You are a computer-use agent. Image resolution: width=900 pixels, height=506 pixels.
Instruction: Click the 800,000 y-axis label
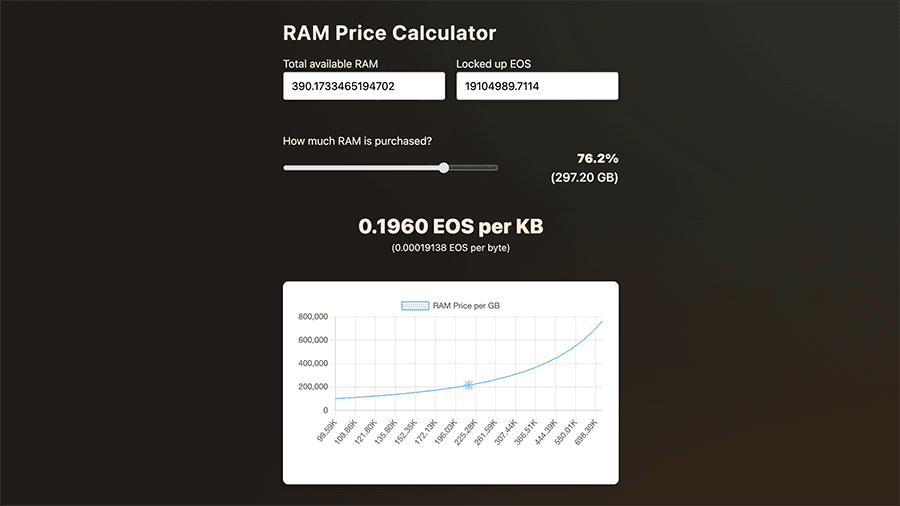[312, 317]
